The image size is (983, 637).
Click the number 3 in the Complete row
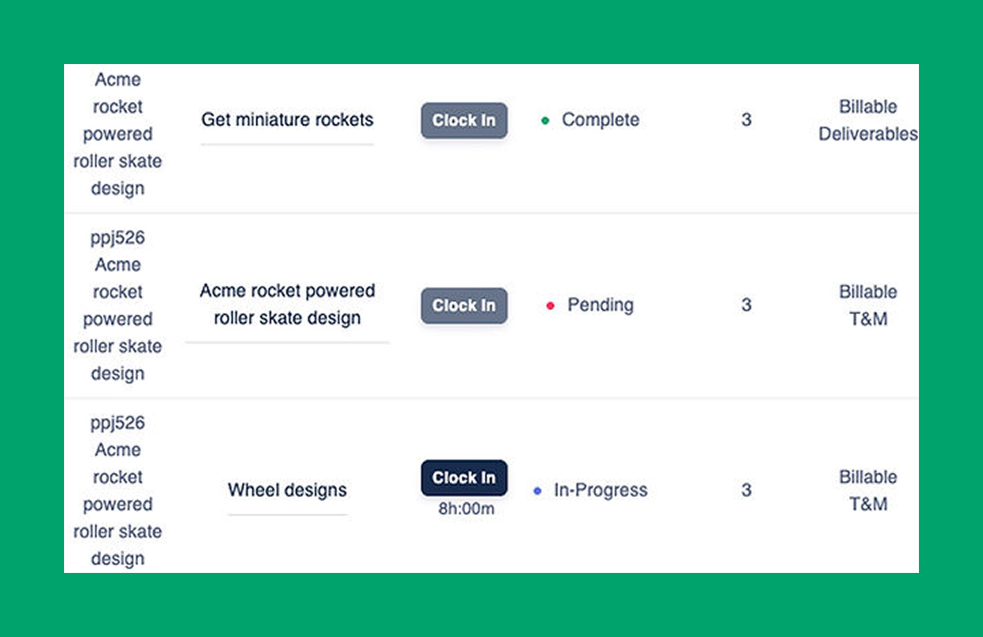pyautogui.click(x=746, y=120)
